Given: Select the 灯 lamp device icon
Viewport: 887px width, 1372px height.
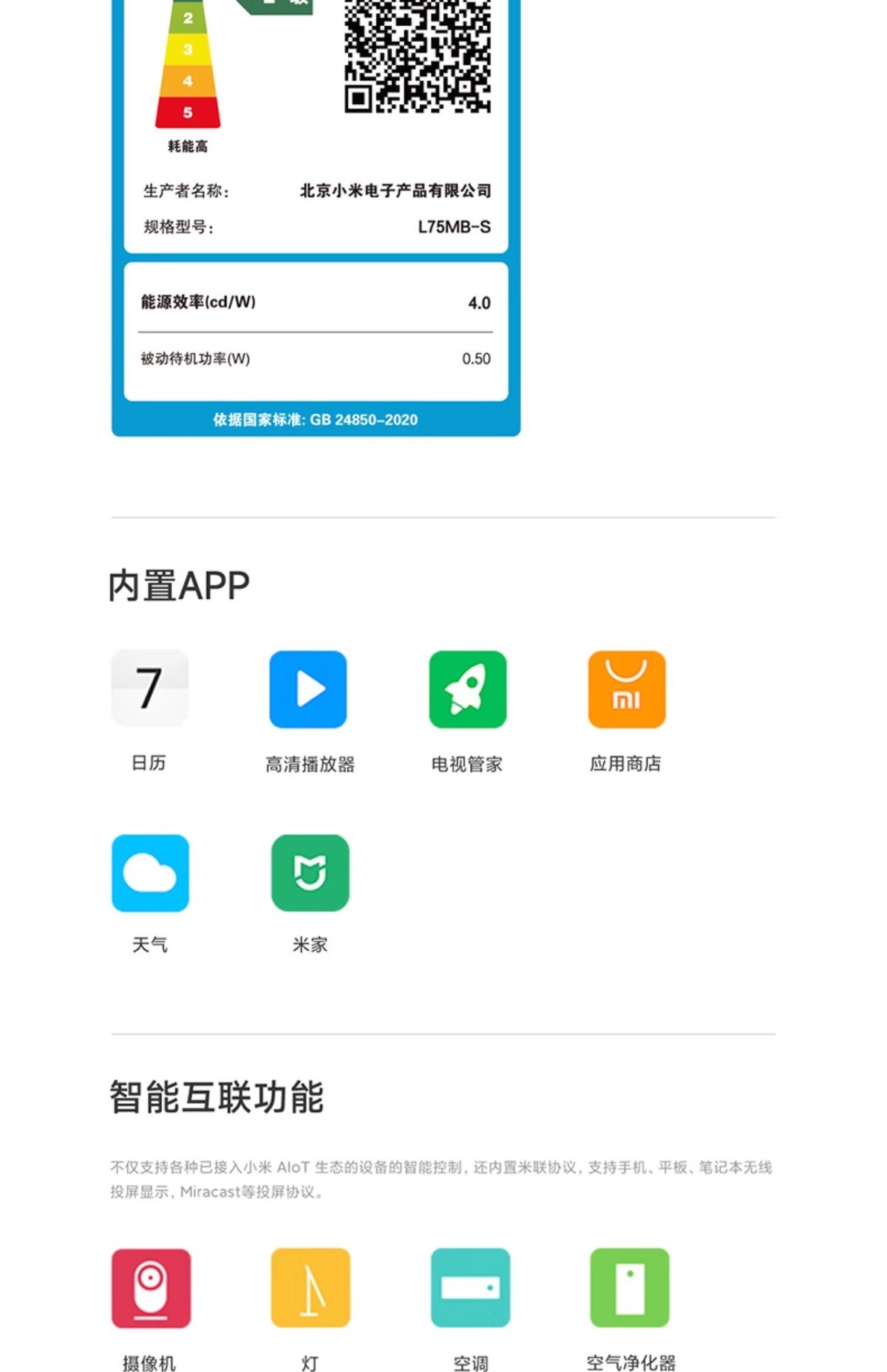Looking at the screenshot, I should [x=310, y=1288].
